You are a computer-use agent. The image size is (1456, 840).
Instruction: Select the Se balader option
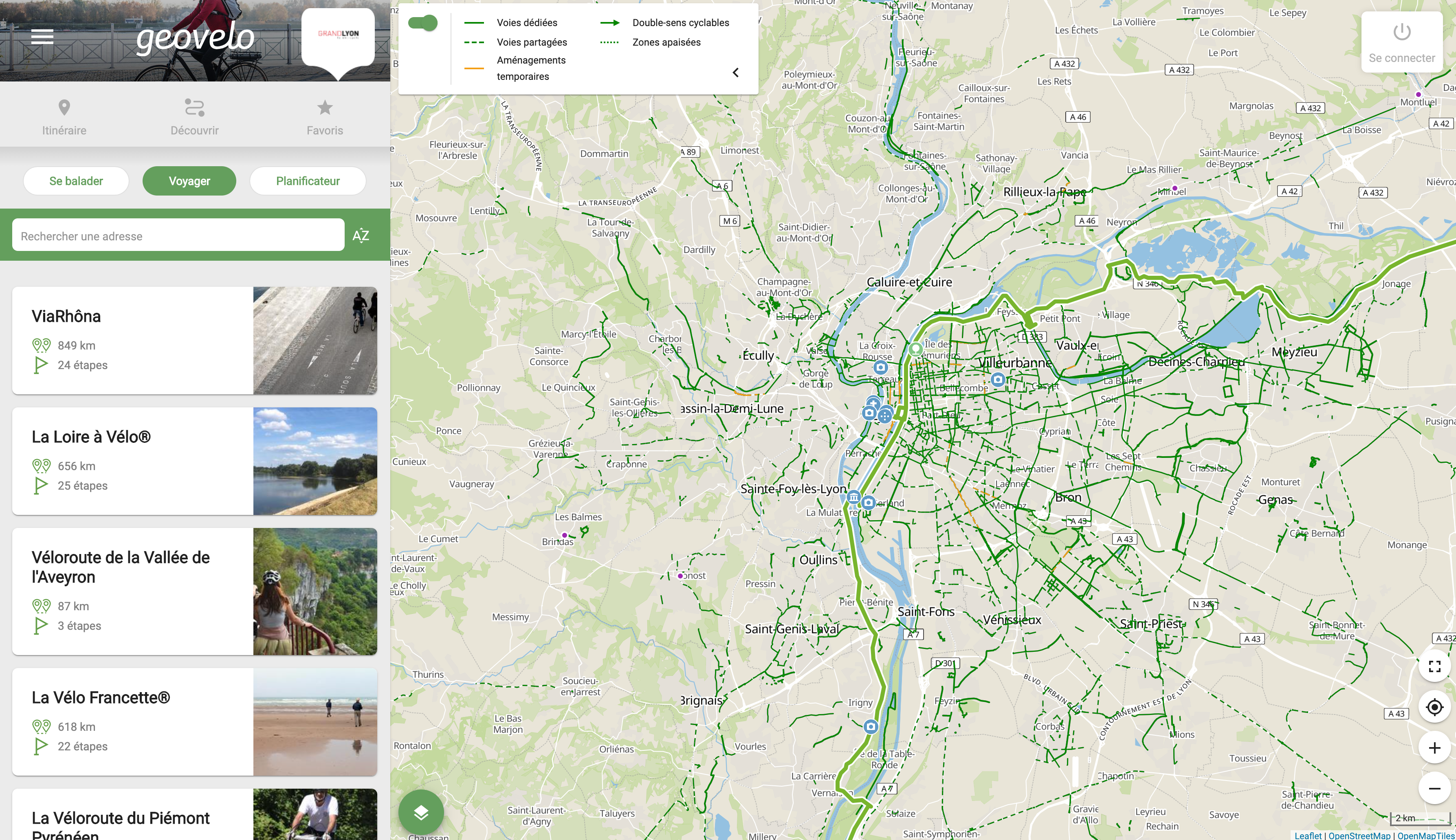(76, 181)
